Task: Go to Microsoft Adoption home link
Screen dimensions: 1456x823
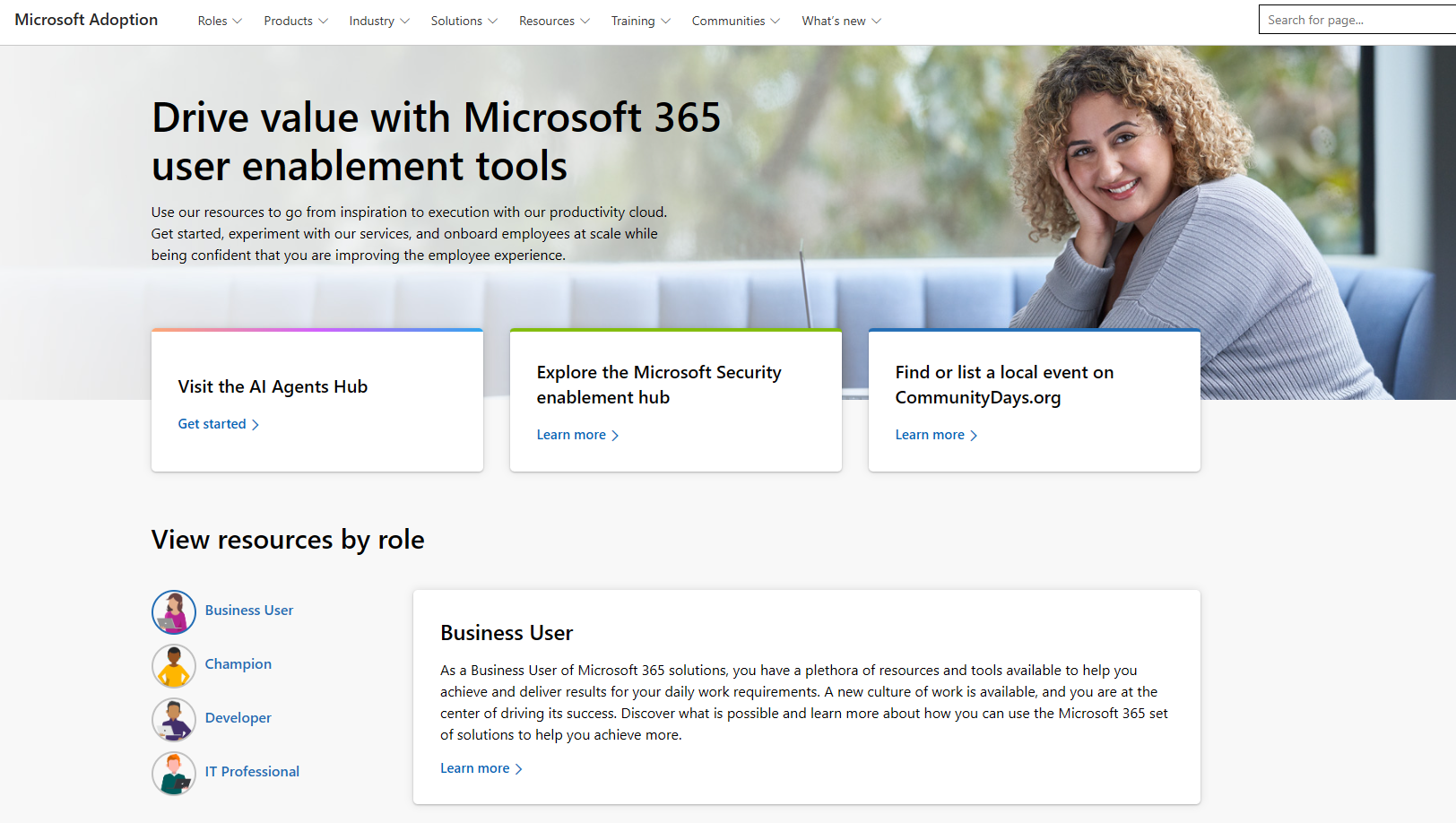Action: pos(86,20)
